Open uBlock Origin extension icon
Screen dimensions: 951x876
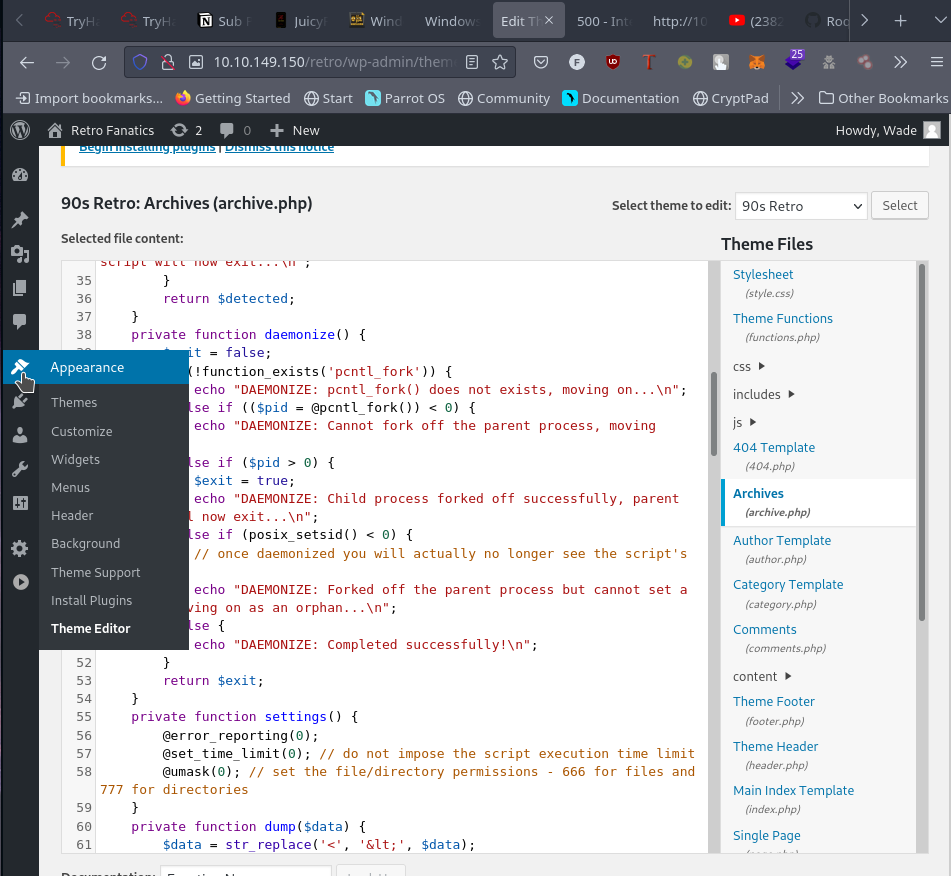click(x=613, y=62)
